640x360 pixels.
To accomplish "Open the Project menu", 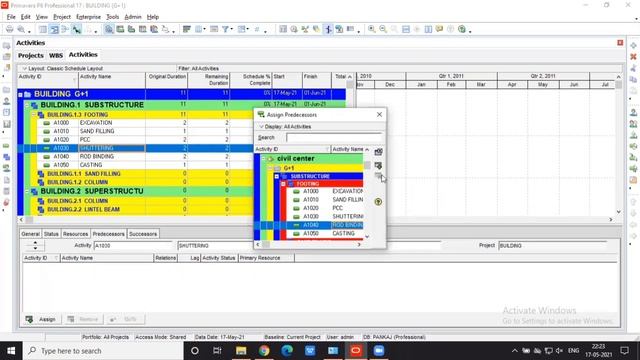I will 62,17.
